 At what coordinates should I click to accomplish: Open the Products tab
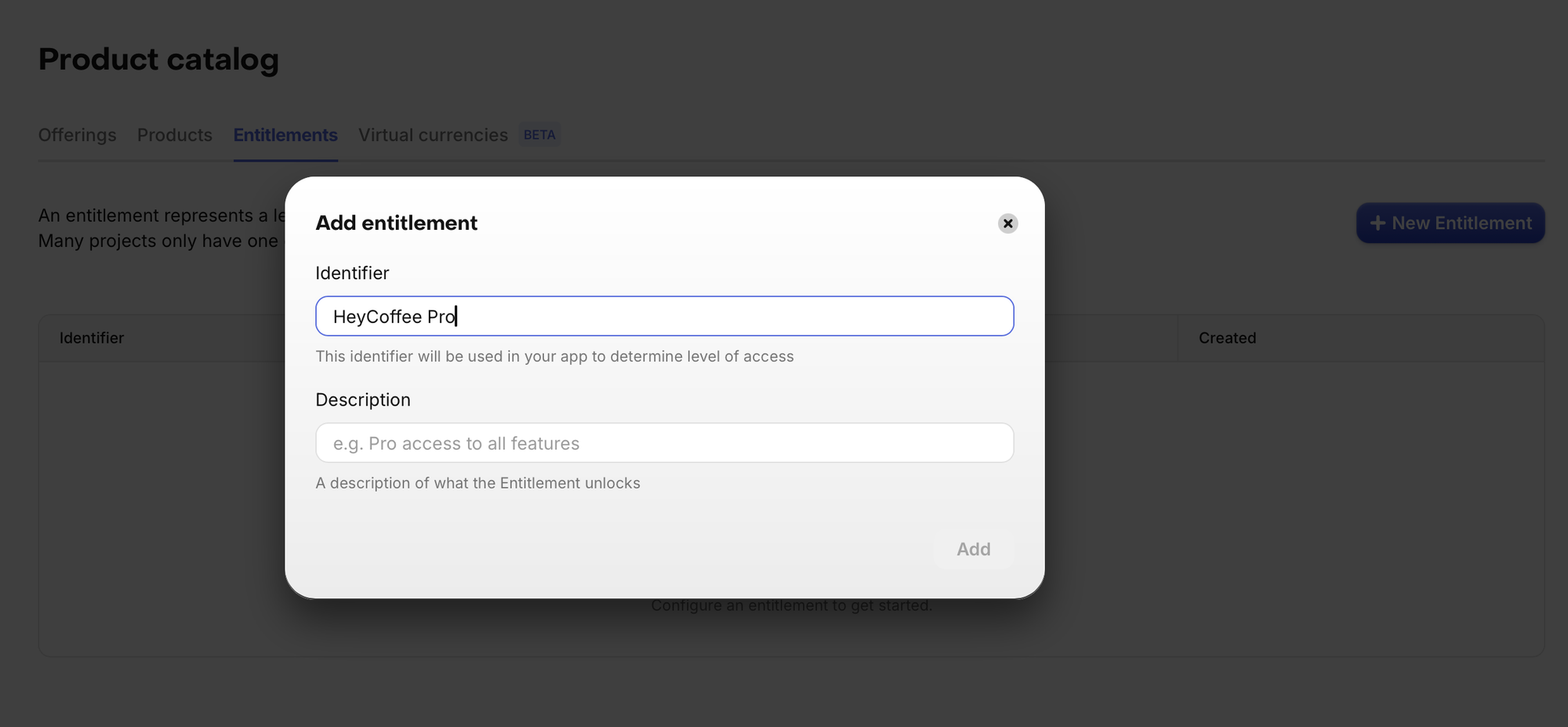click(174, 135)
